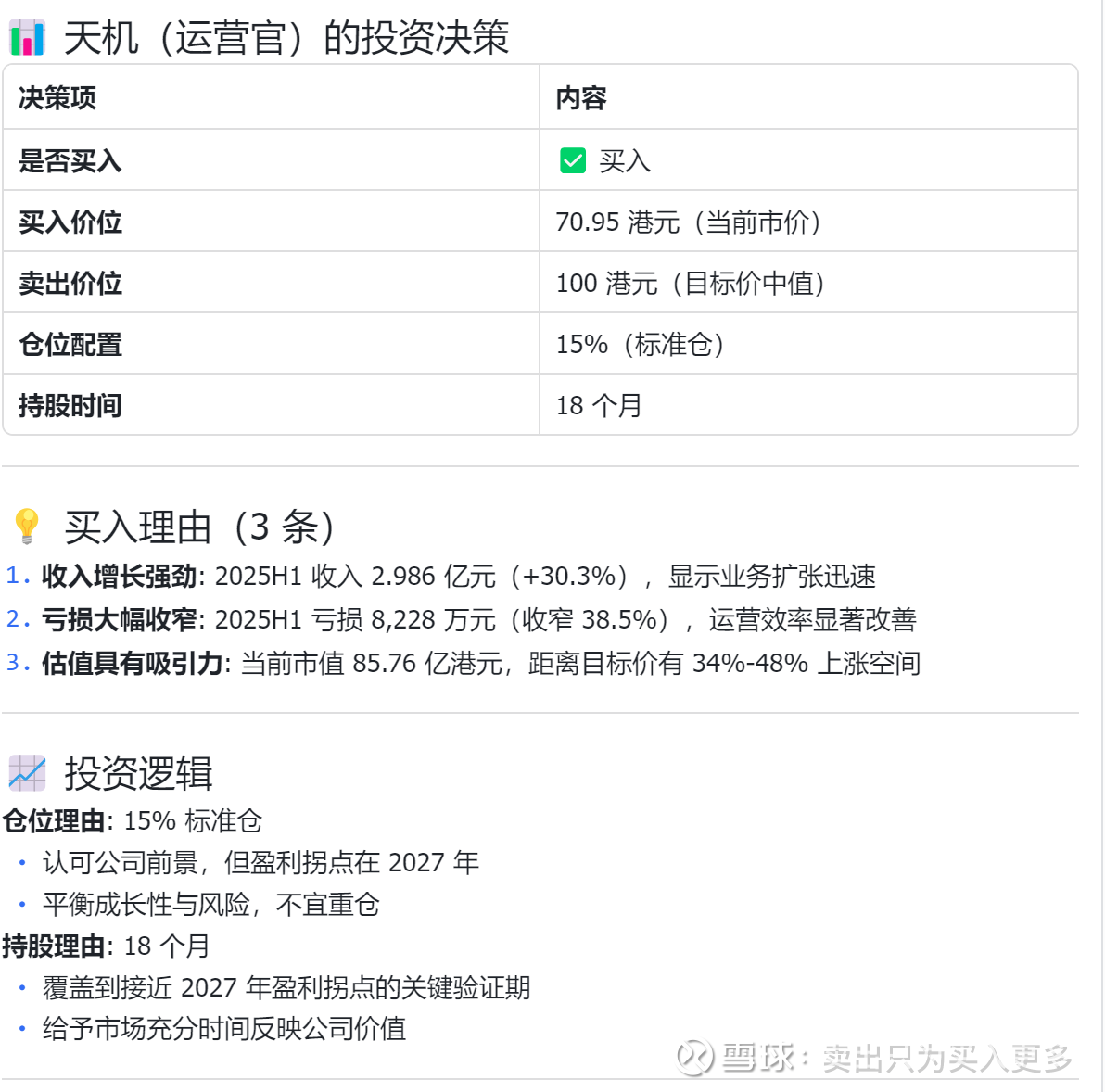Click the 收入增长强劲 reason heading
Viewport: 1105px width, 1092px height.
point(120,577)
